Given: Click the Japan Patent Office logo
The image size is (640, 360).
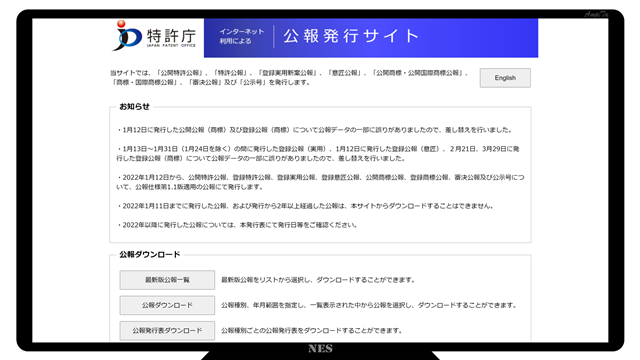Looking at the screenshot, I should click(154, 36).
